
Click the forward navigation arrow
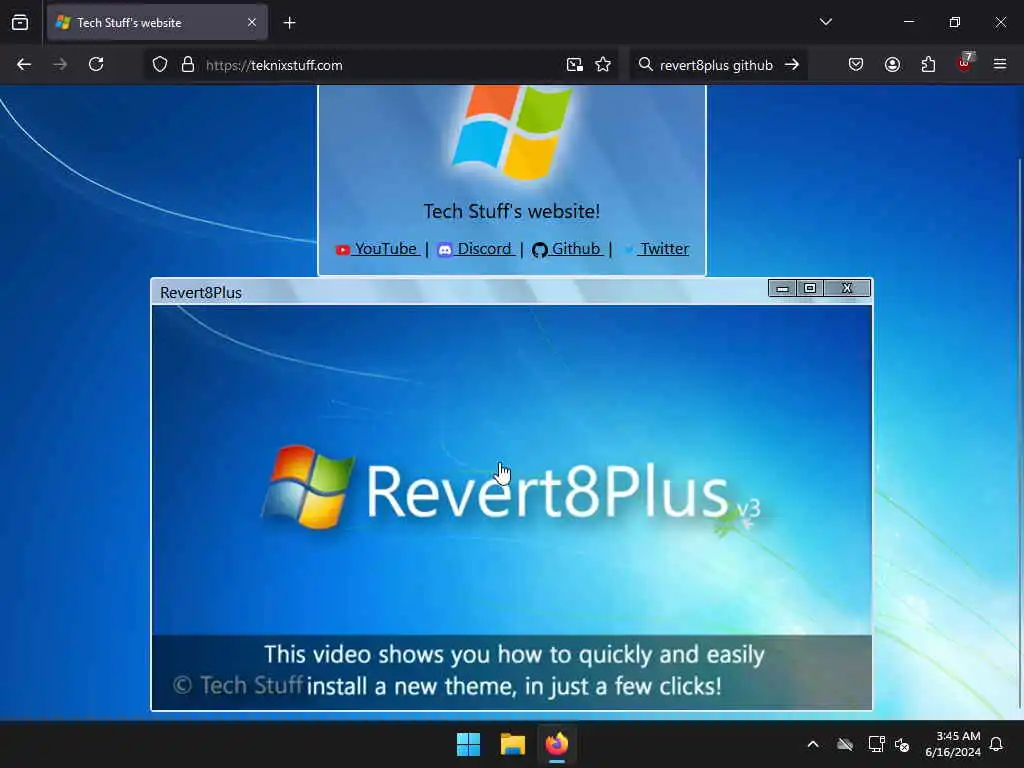pos(59,65)
